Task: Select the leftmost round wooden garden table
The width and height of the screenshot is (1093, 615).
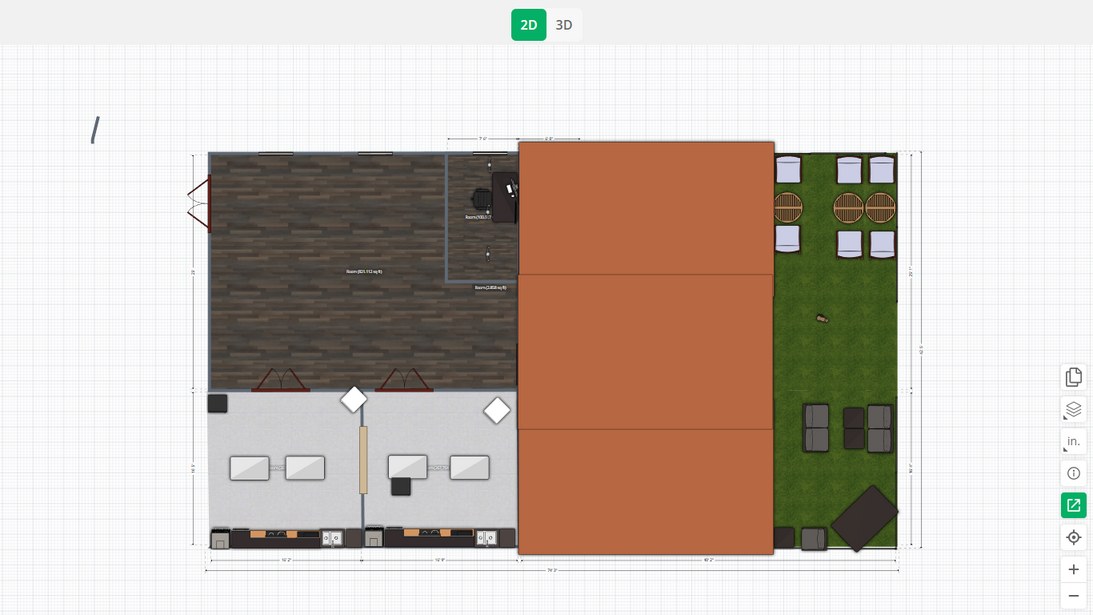Action: [788, 208]
